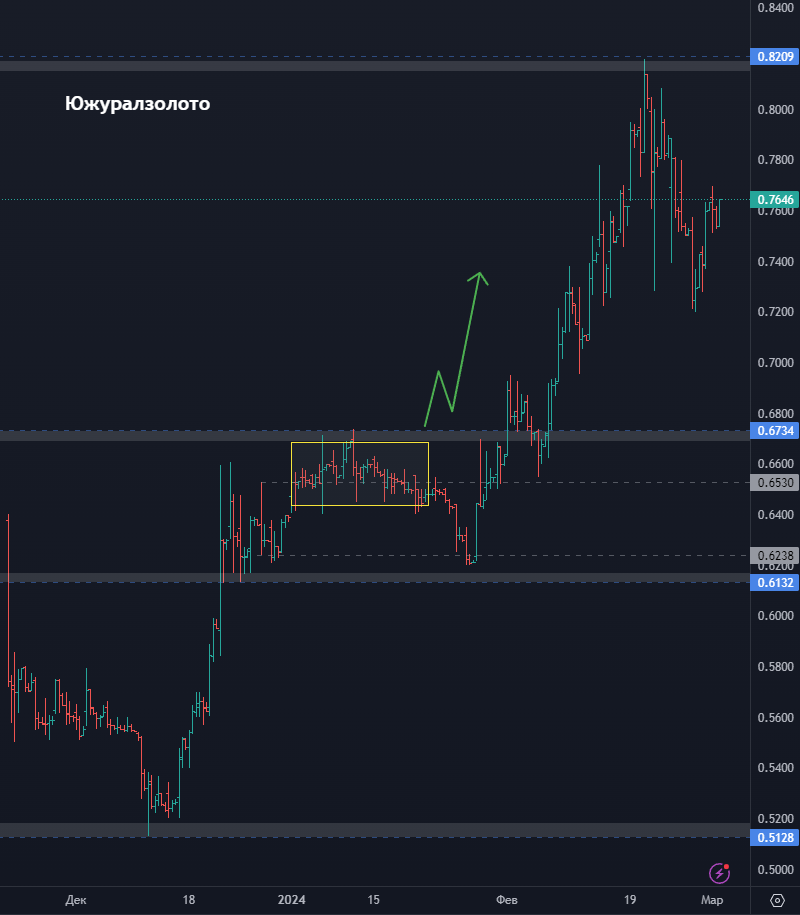Select the 0.6734 horizontal level label
This screenshot has width=800, height=915.
pyautogui.click(x=775, y=431)
